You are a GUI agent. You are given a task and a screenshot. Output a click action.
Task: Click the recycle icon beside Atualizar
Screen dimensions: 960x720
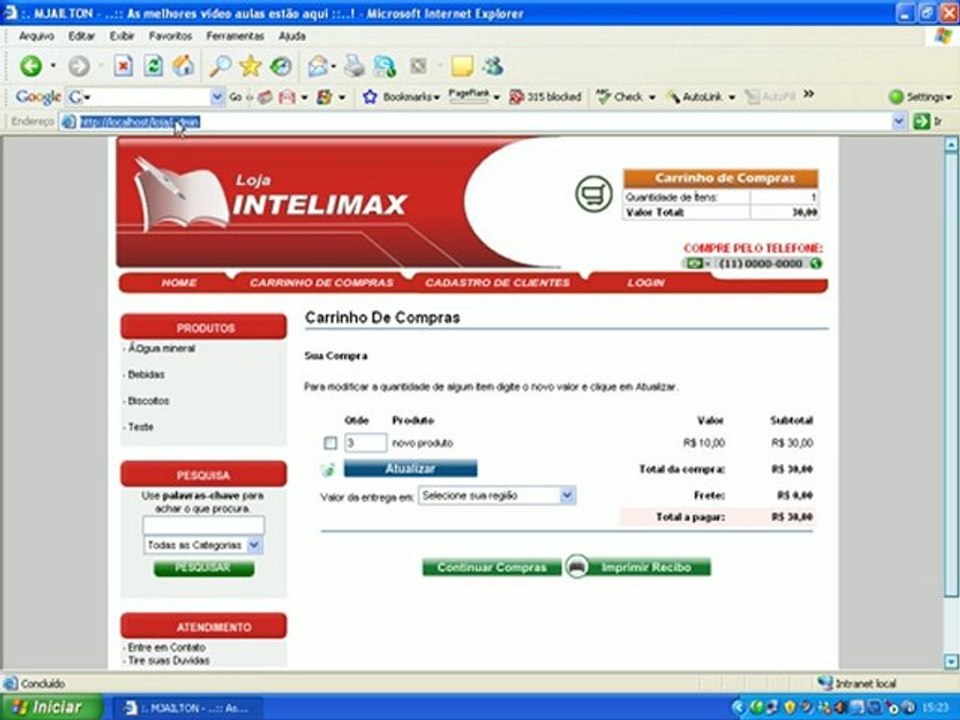click(328, 470)
